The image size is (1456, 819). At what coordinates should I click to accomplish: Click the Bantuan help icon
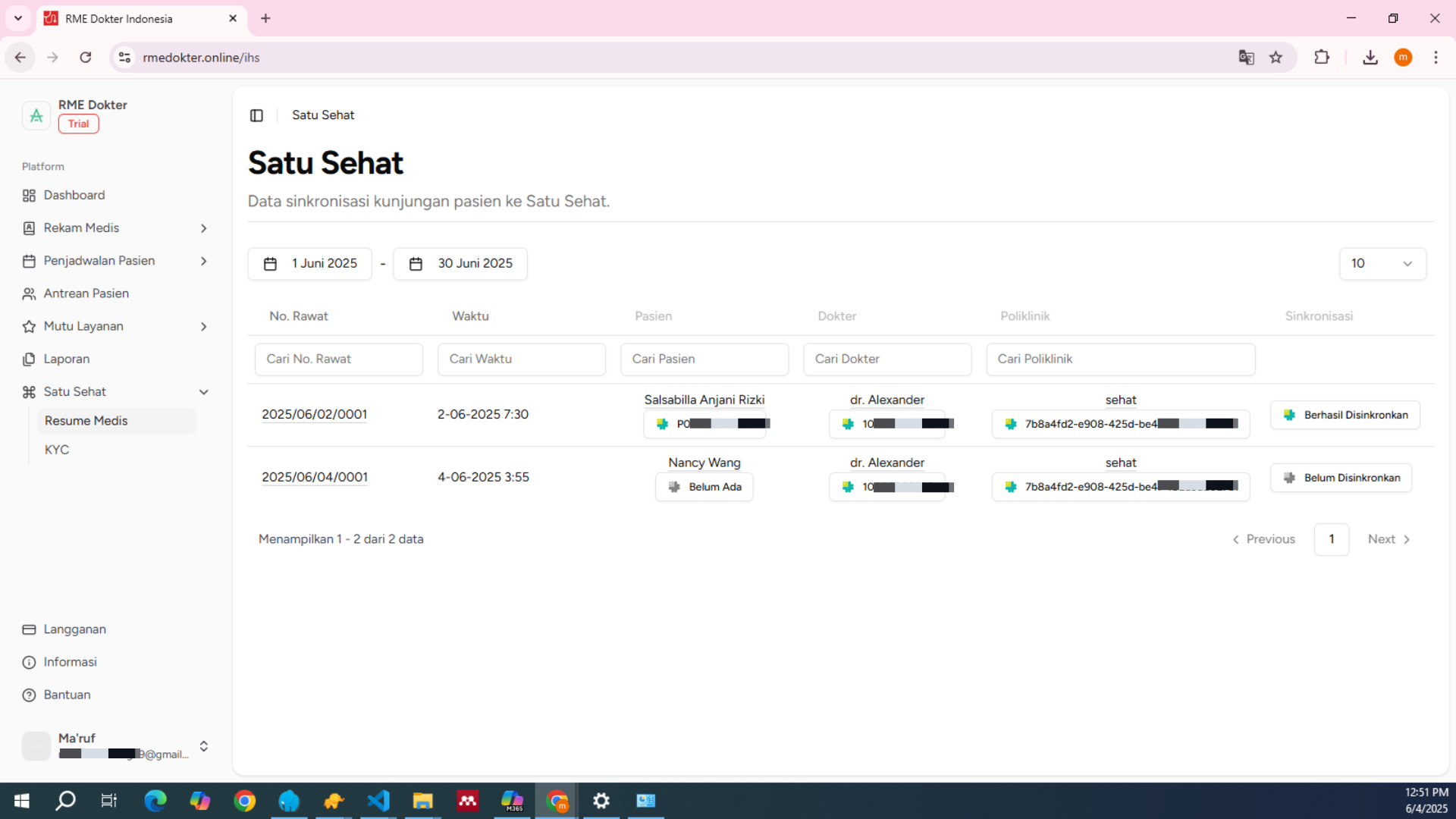(29, 695)
